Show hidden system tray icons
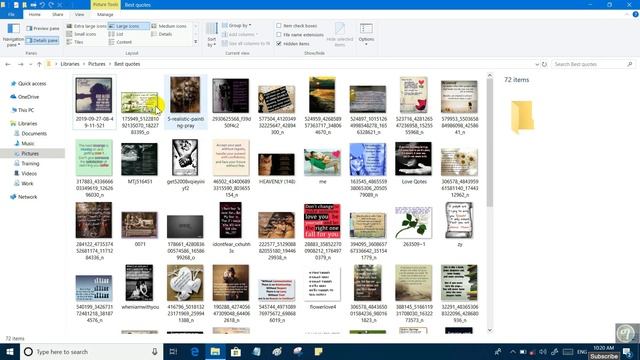Image resolution: width=640 pixels, height=360 pixels. (513, 351)
